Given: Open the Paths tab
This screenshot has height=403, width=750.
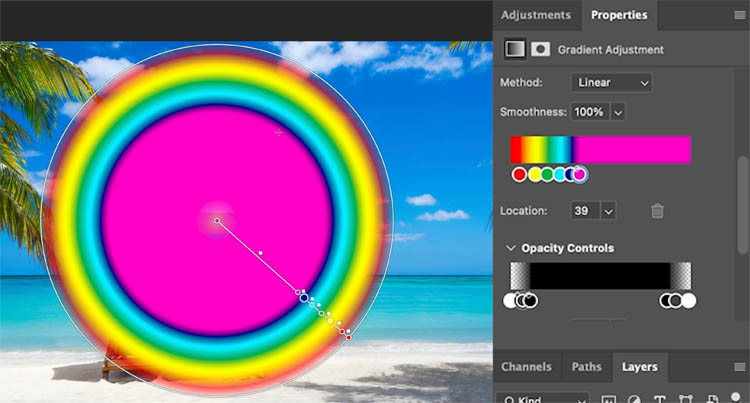Looking at the screenshot, I should tap(586, 367).
